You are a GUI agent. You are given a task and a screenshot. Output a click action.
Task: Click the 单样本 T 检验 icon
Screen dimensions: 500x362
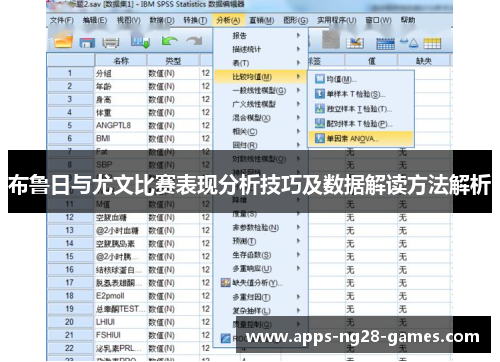(x=319, y=94)
